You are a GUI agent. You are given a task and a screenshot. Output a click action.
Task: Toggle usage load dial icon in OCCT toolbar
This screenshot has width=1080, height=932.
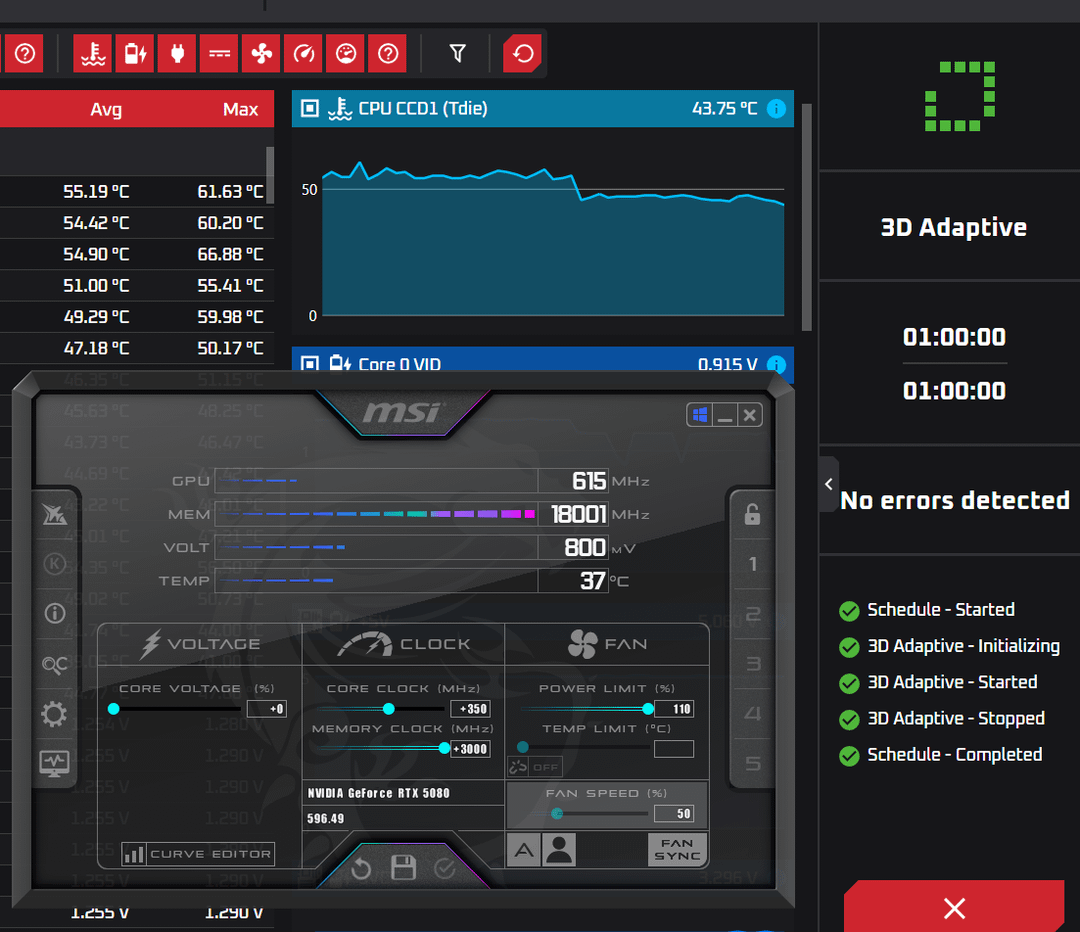pos(345,53)
